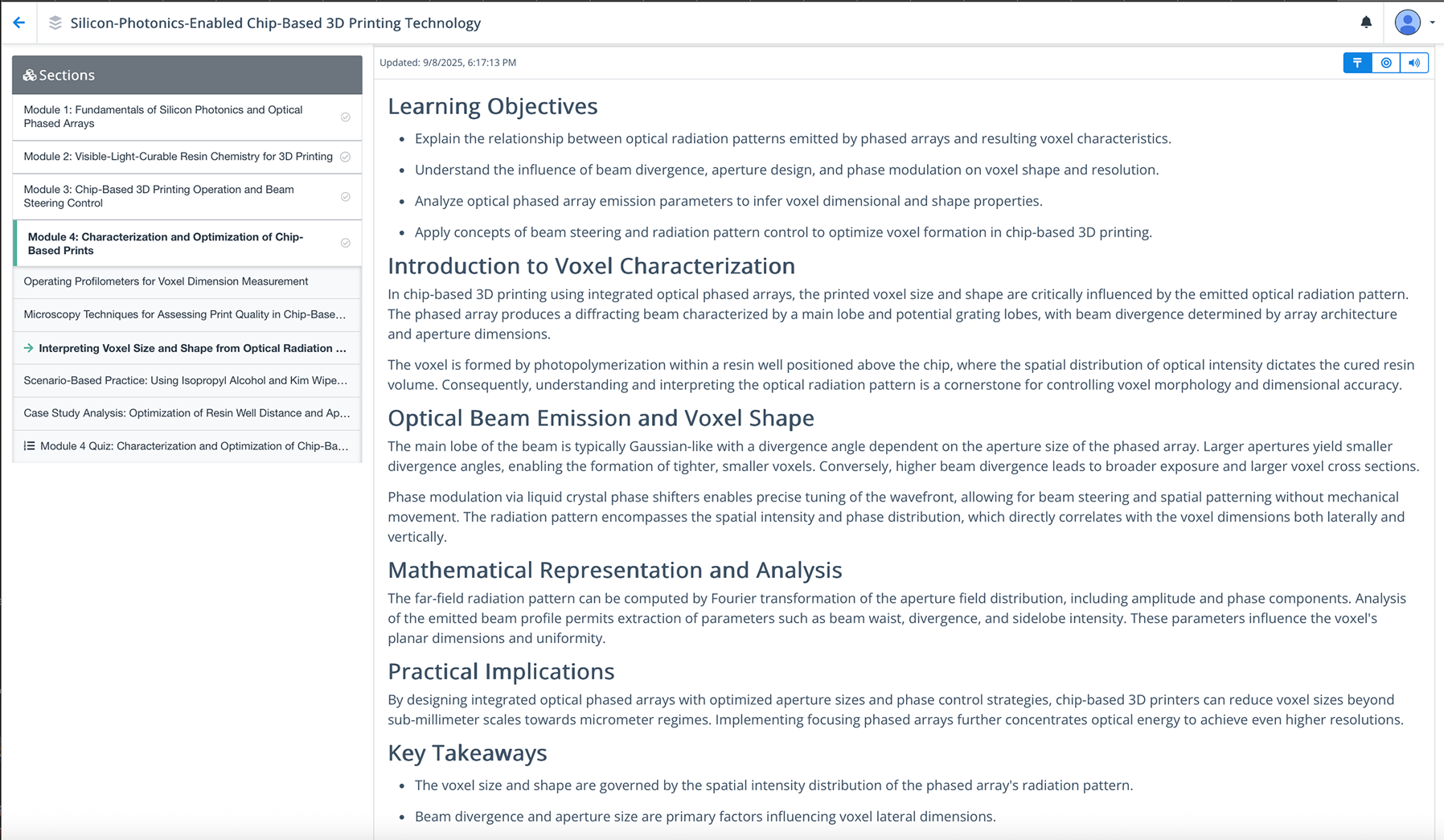This screenshot has height=840, width=1444.
Task: Click the green progress bar on Module 4
Action: [16, 243]
